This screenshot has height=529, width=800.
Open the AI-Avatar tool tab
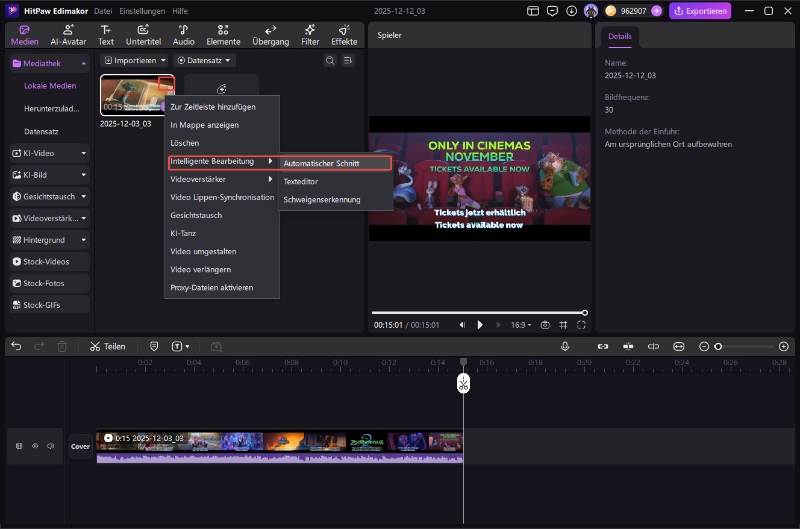(68, 35)
